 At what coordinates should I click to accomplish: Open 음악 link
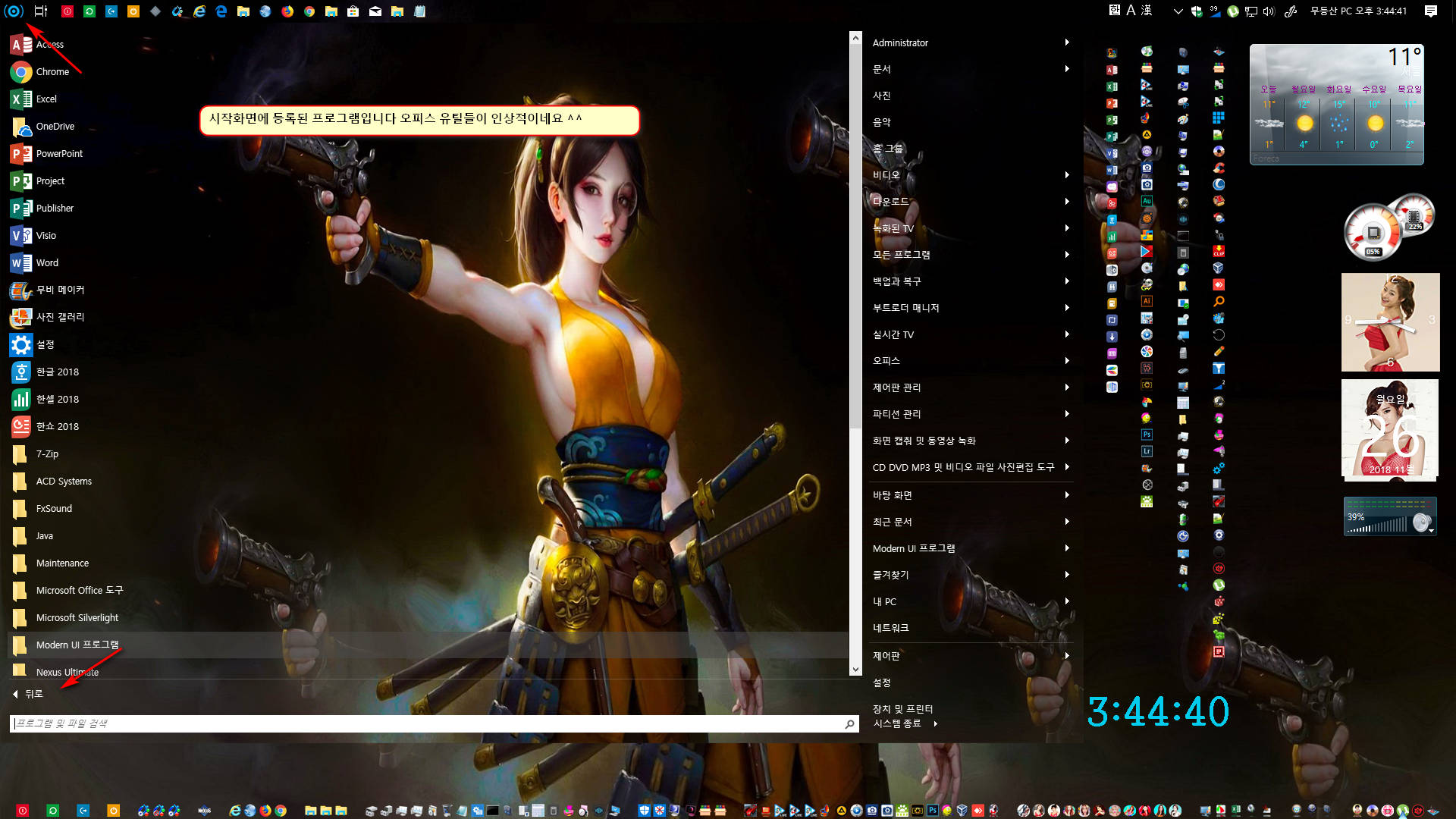point(882,122)
